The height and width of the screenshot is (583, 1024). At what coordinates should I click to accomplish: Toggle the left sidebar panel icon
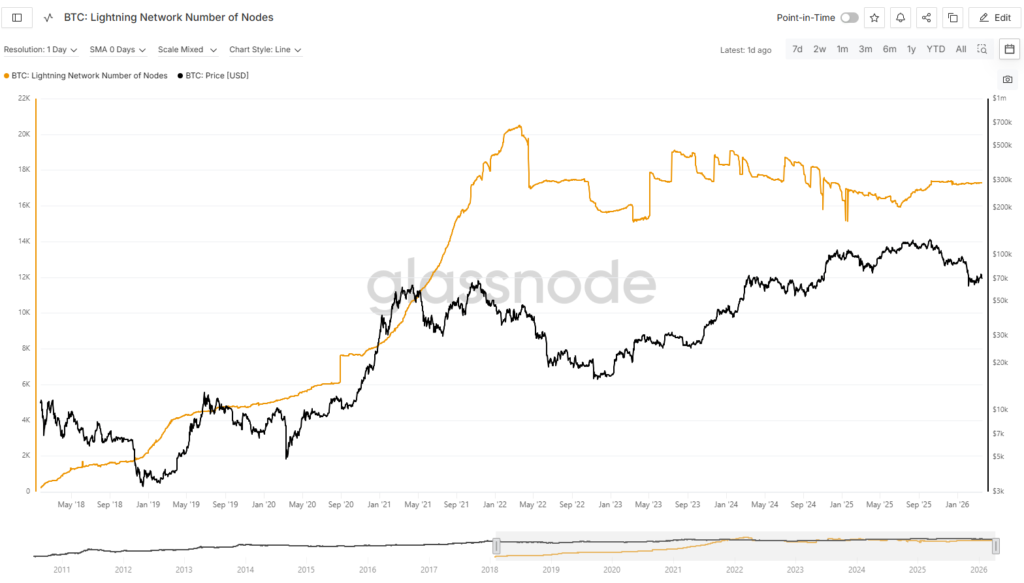click(x=16, y=17)
